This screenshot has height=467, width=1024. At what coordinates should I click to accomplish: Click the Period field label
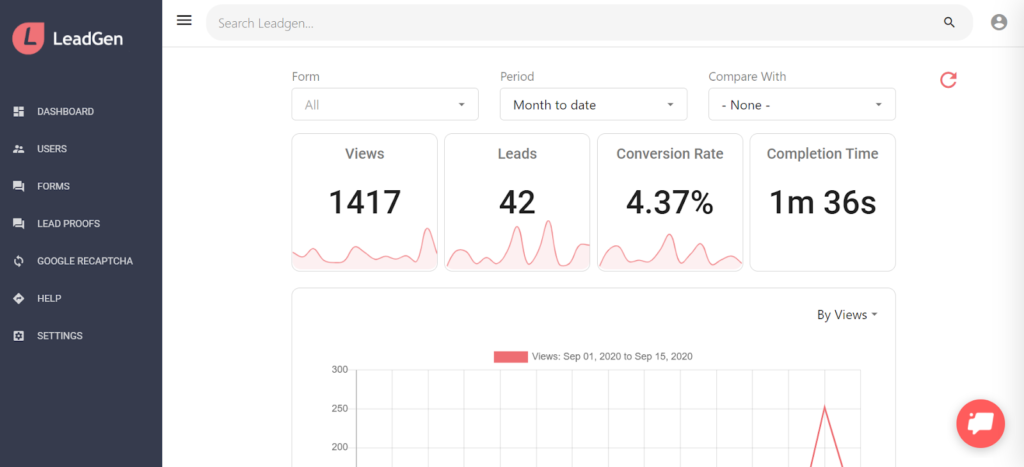[517, 76]
